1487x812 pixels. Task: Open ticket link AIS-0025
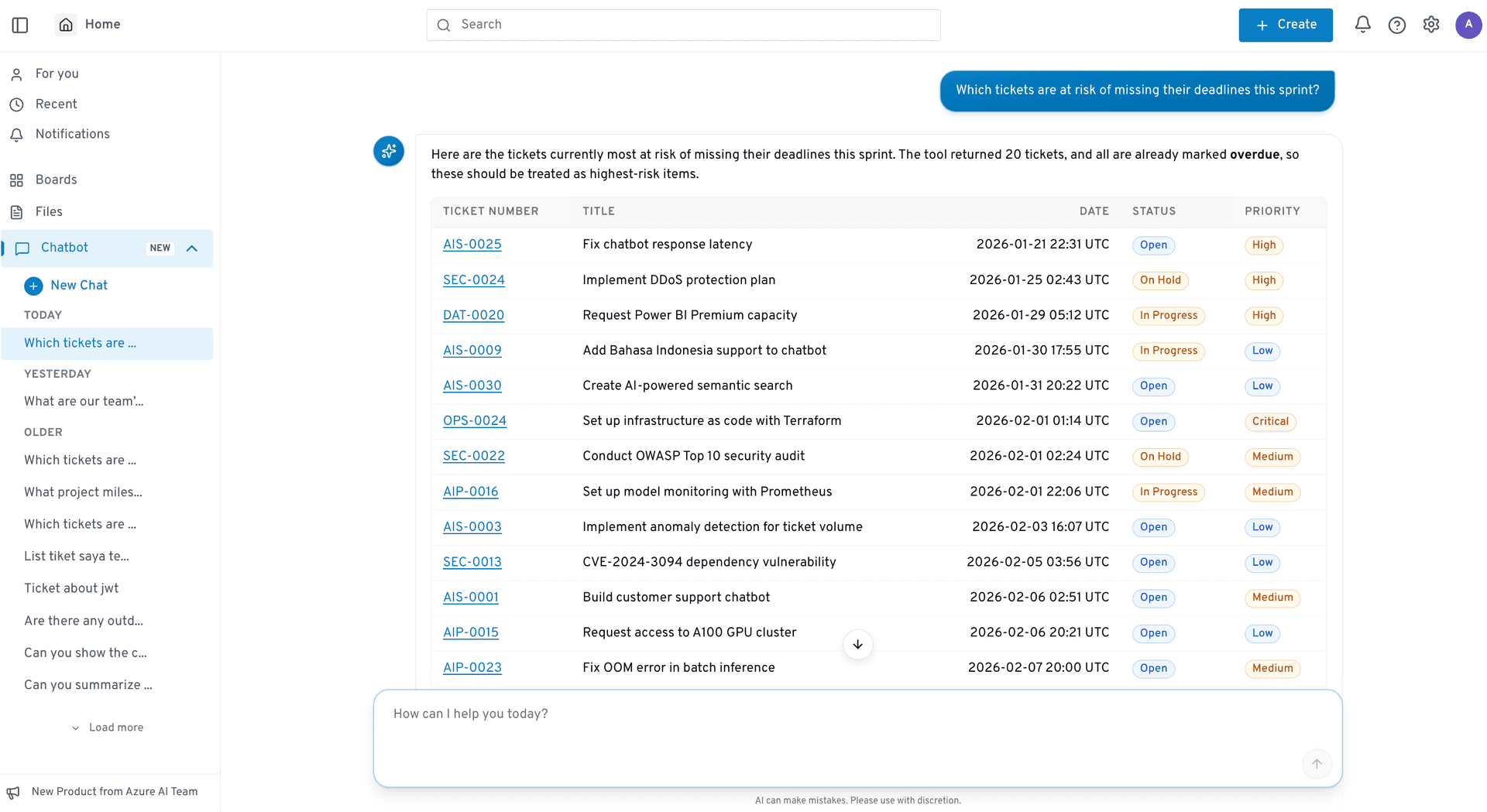pyautogui.click(x=472, y=245)
